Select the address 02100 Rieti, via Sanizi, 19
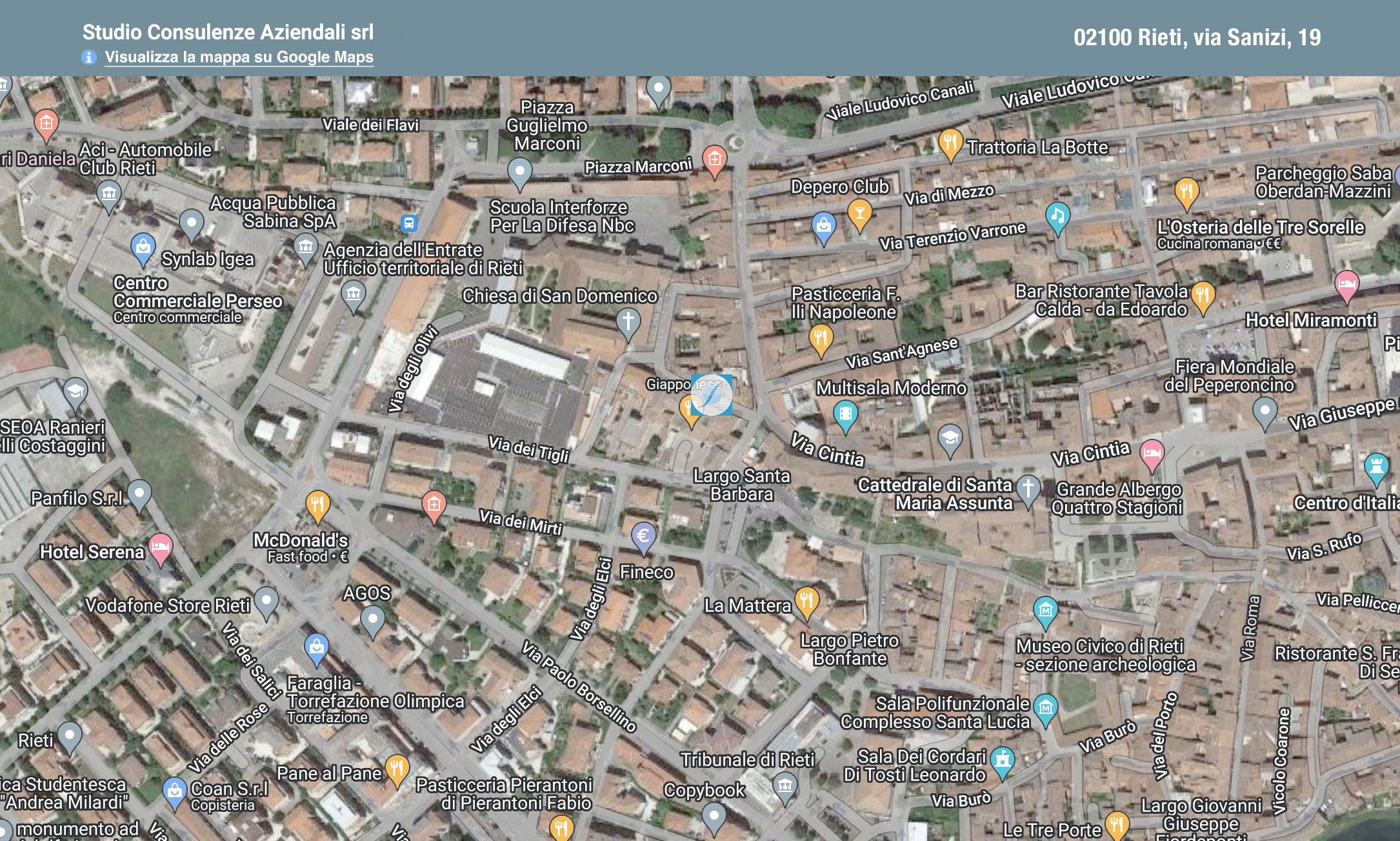 [1197, 37]
